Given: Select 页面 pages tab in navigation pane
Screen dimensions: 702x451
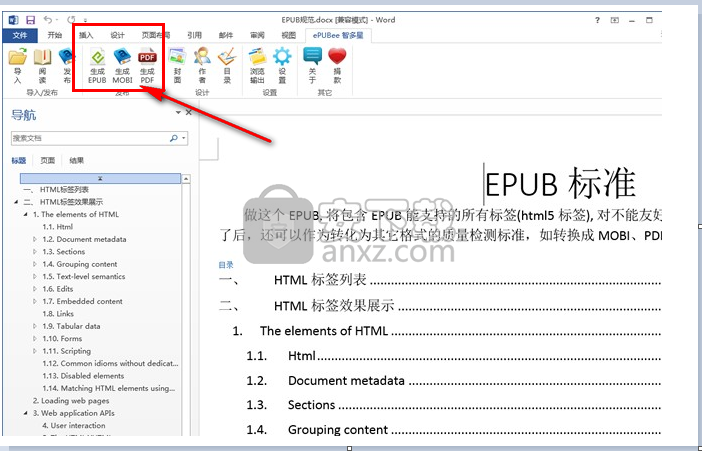Looking at the screenshot, I should point(47,160).
